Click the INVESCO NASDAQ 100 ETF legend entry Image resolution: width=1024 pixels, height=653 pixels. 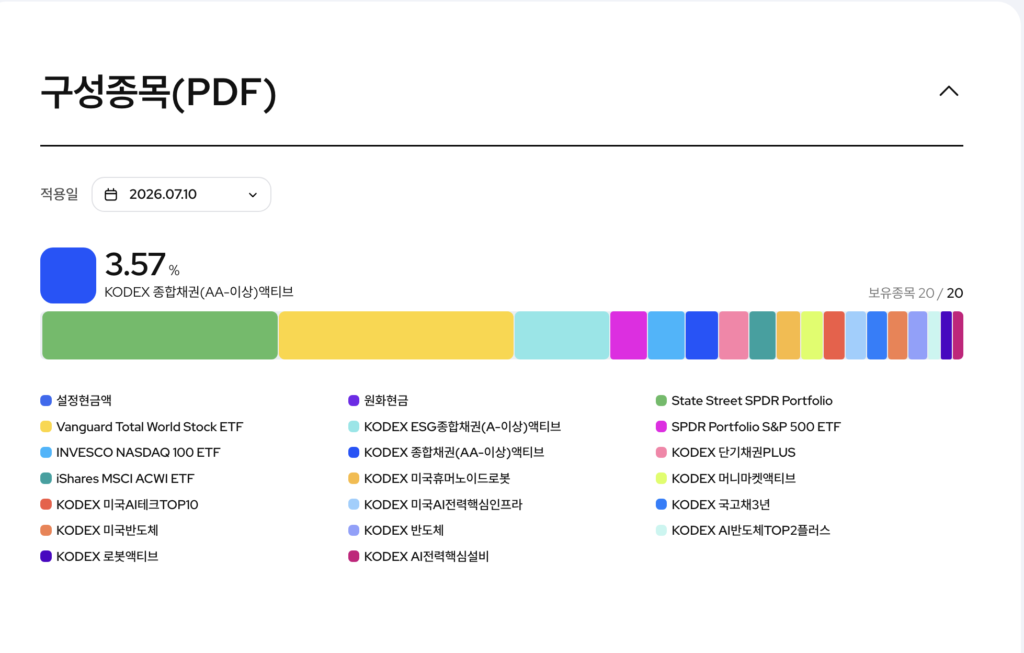(131, 452)
